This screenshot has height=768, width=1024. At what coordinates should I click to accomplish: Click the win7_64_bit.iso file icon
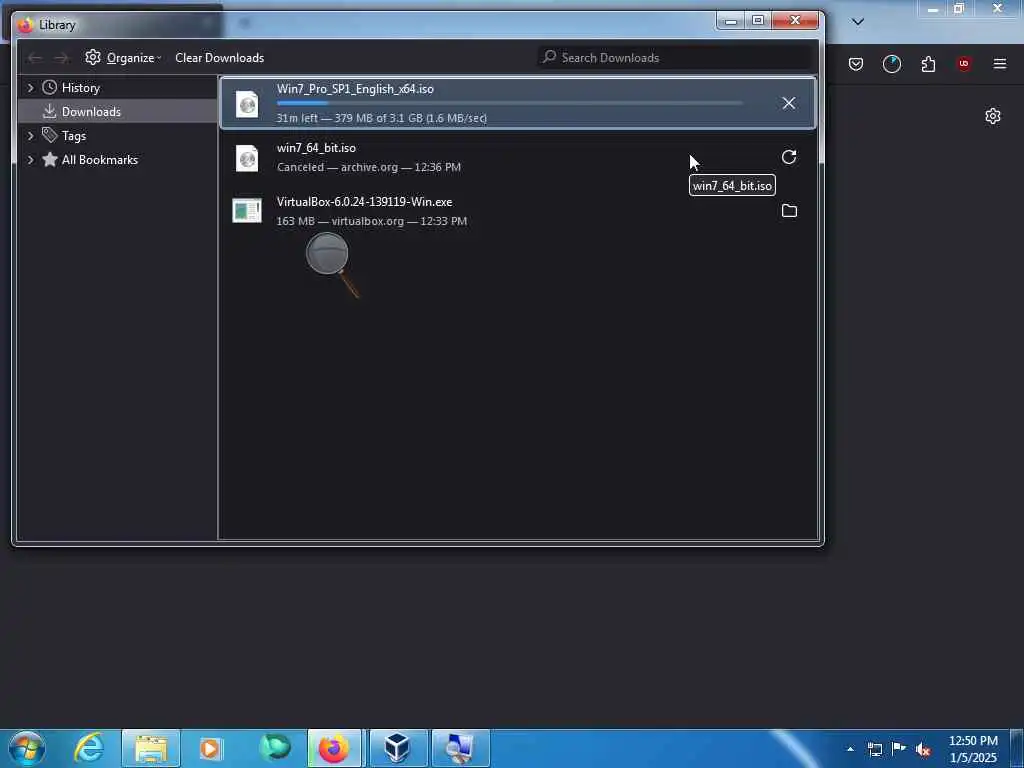pos(247,158)
